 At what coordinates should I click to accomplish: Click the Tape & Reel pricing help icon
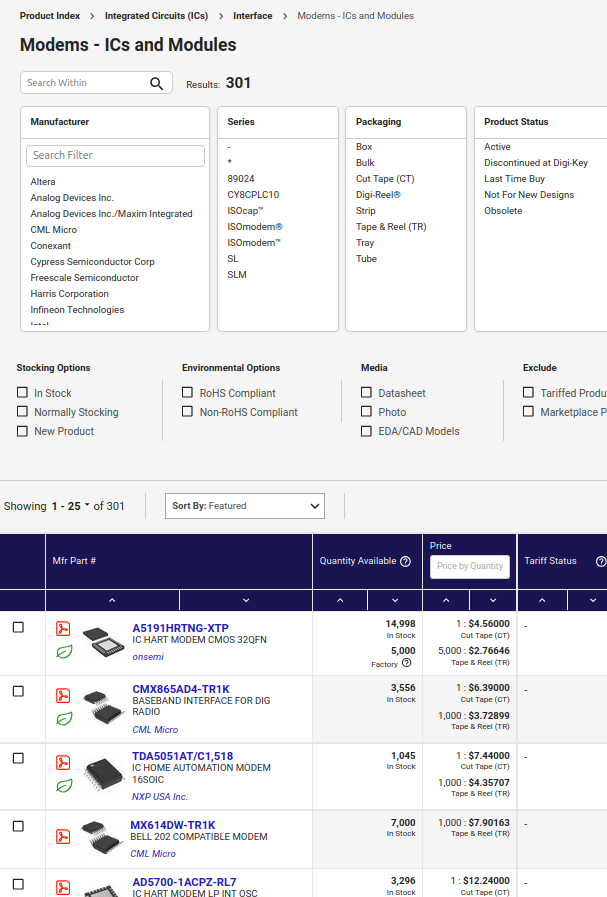coord(406,663)
